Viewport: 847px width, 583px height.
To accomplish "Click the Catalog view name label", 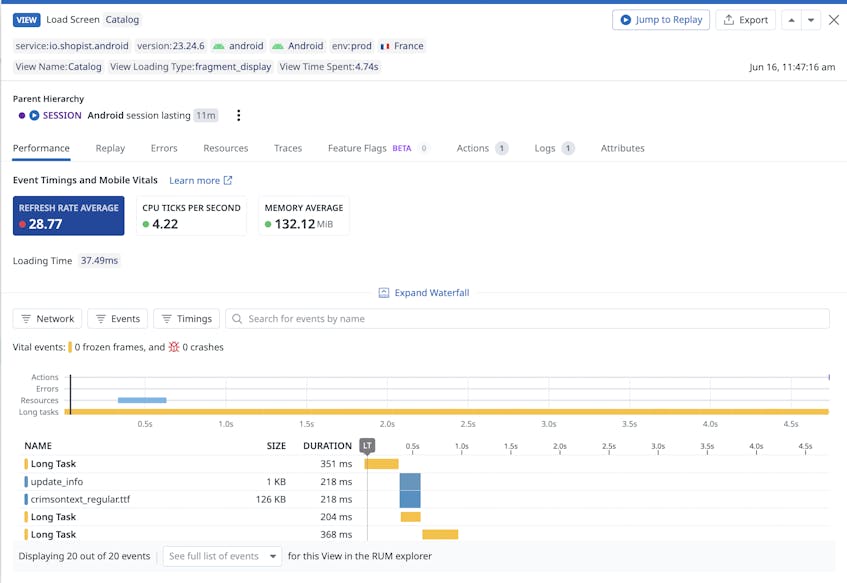I will (122, 19).
